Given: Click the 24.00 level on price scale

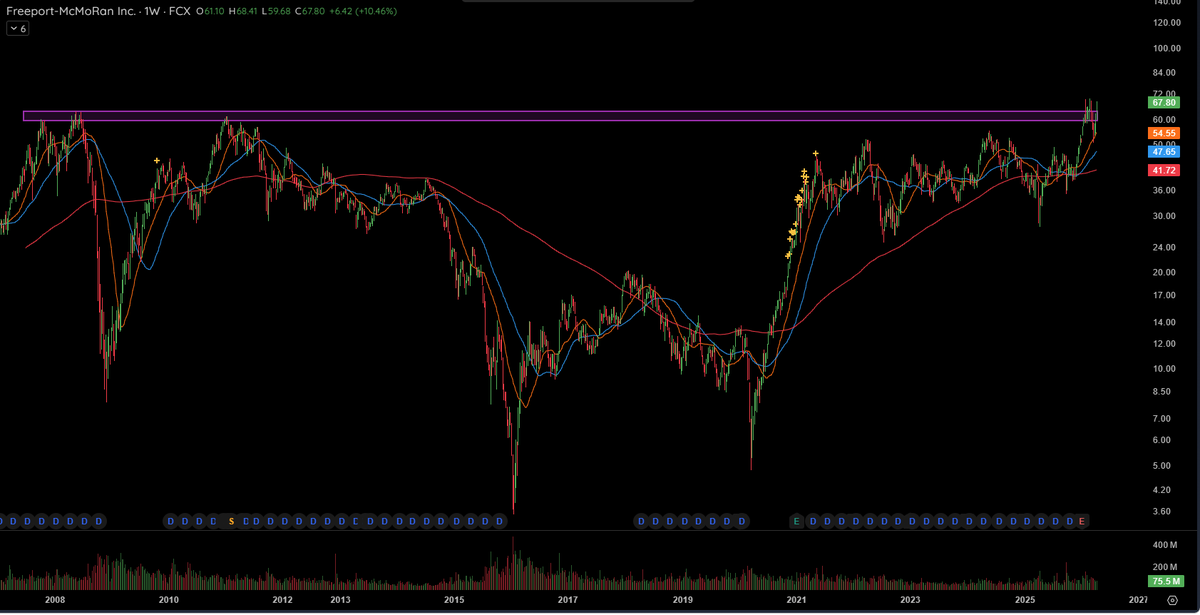Looking at the screenshot, I should click(x=1164, y=248).
